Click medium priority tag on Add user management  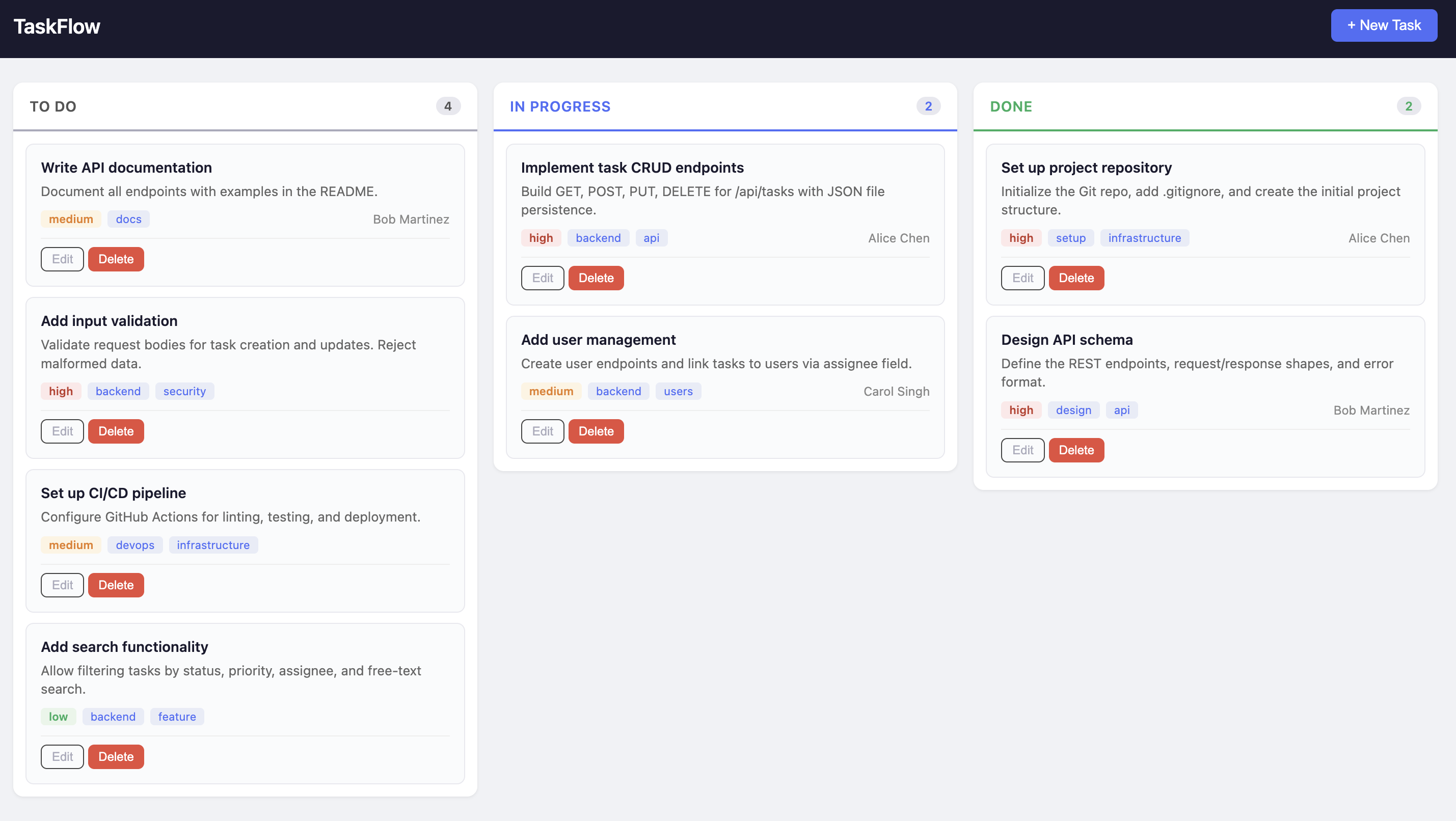tap(551, 392)
